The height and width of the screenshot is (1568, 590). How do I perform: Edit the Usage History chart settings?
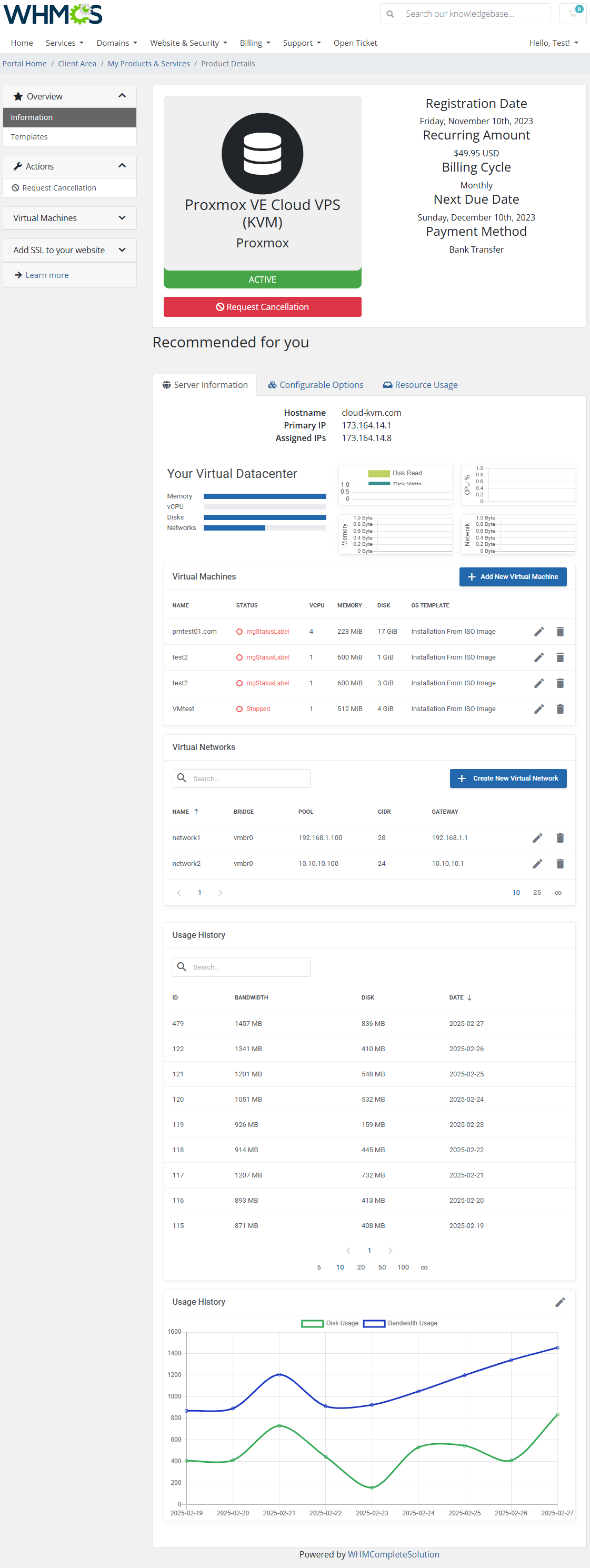(x=560, y=1302)
